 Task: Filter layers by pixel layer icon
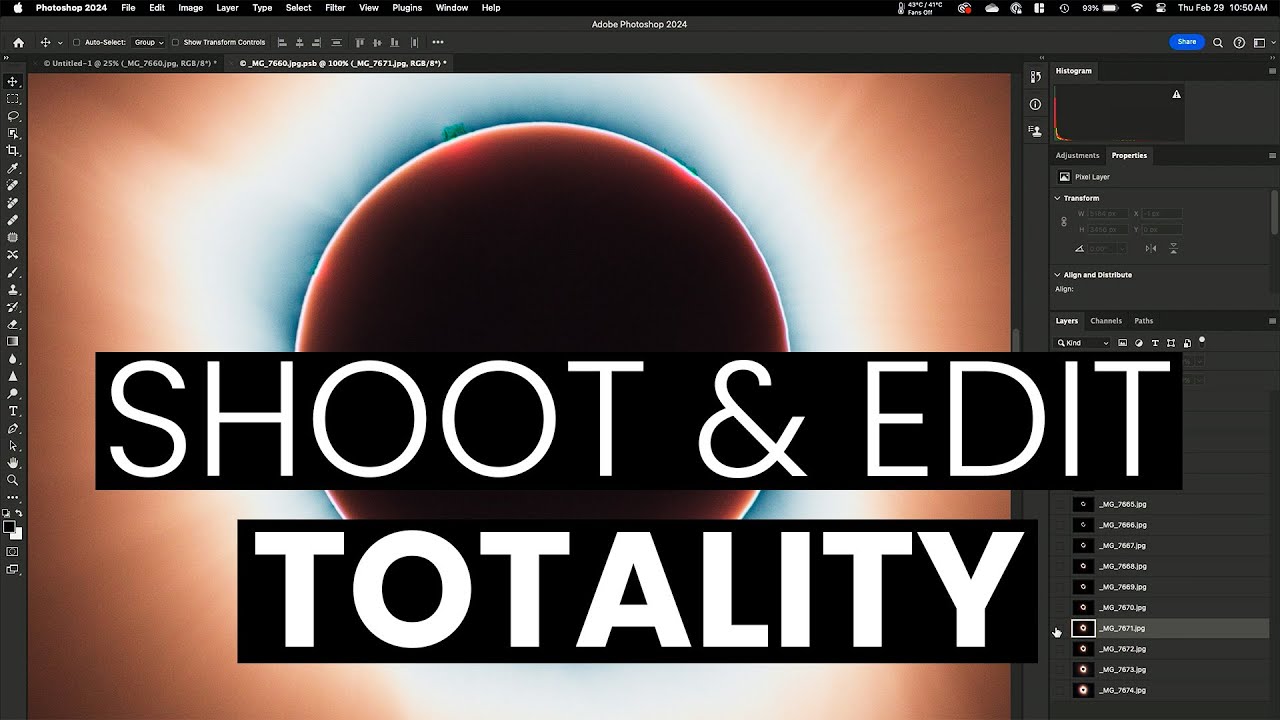coord(1123,343)
